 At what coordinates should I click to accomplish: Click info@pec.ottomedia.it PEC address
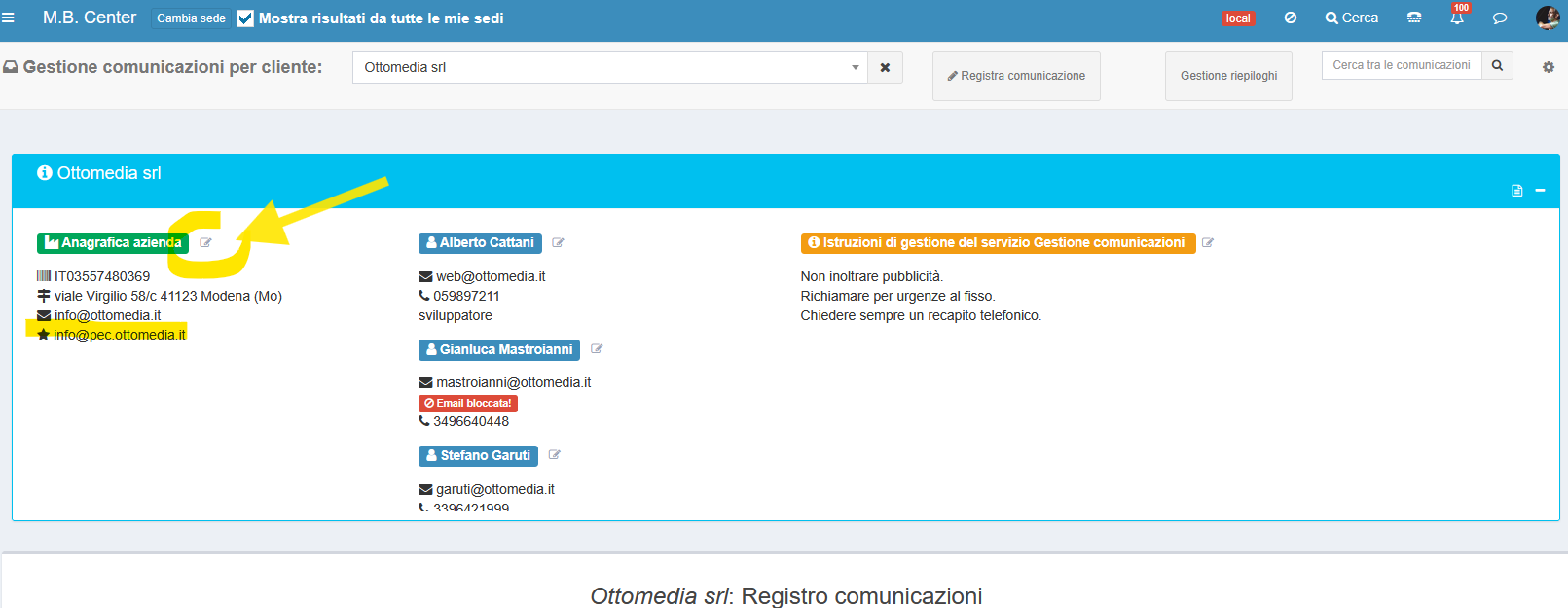tap(120, 335)
